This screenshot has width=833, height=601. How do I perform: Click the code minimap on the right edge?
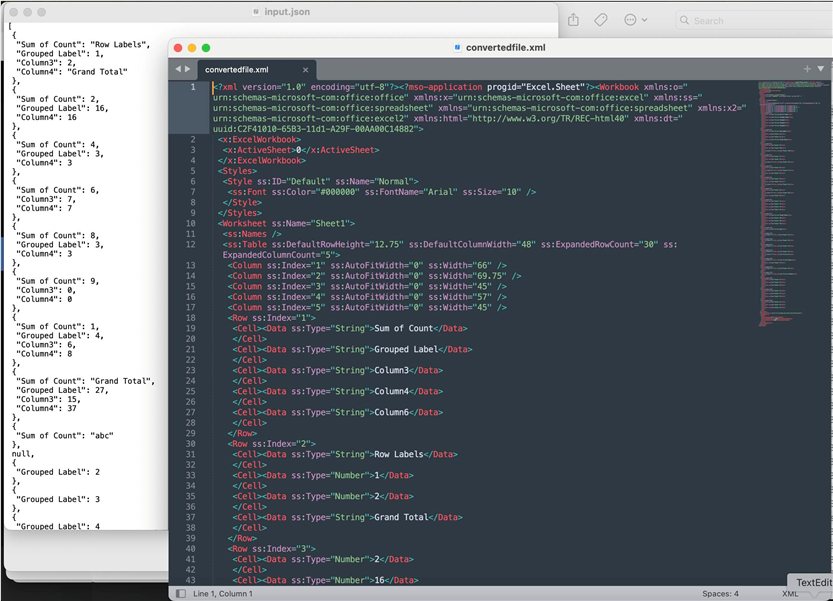click(790, 200)
